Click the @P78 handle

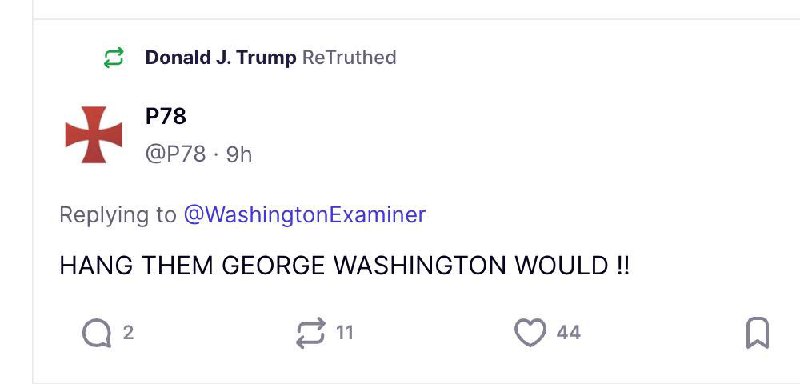pos(176,154)
